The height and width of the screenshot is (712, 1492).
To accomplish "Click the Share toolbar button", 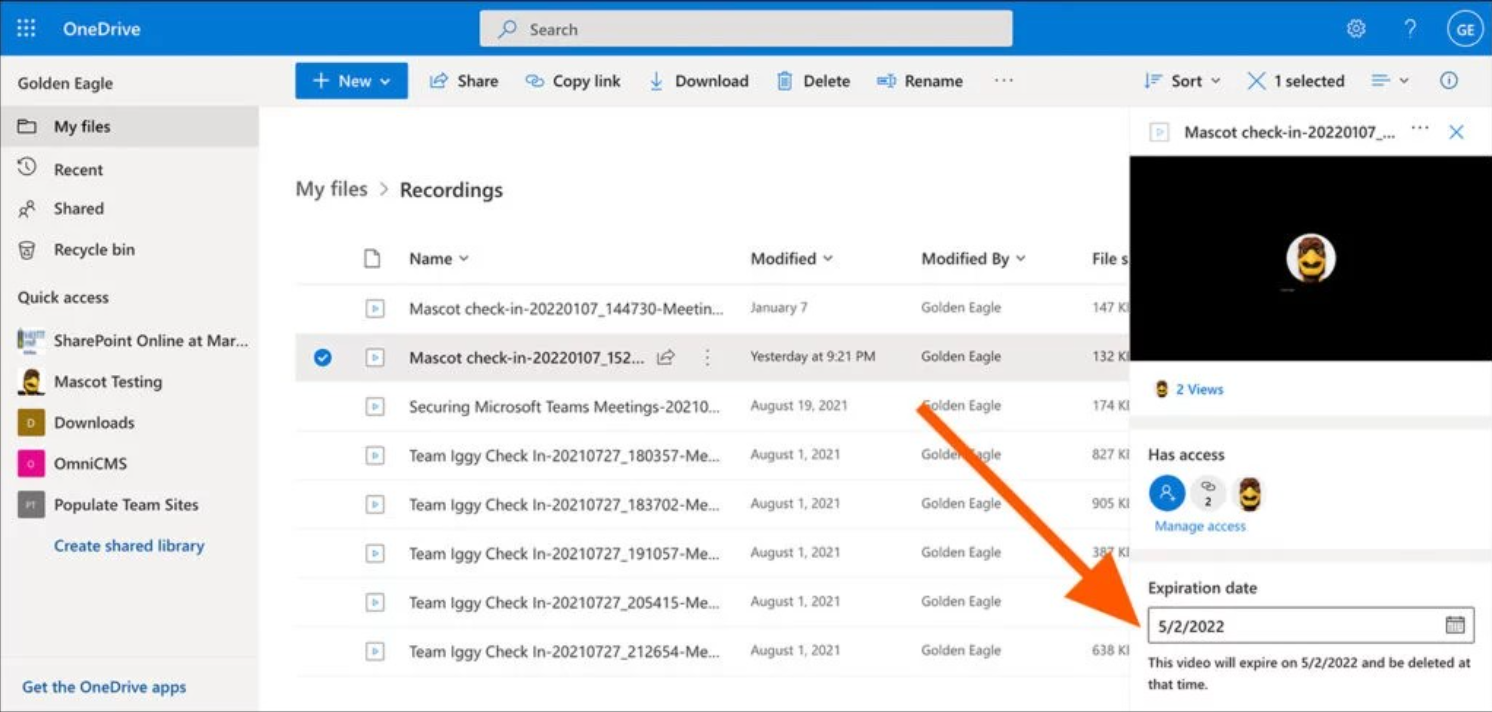I will 464,81.
